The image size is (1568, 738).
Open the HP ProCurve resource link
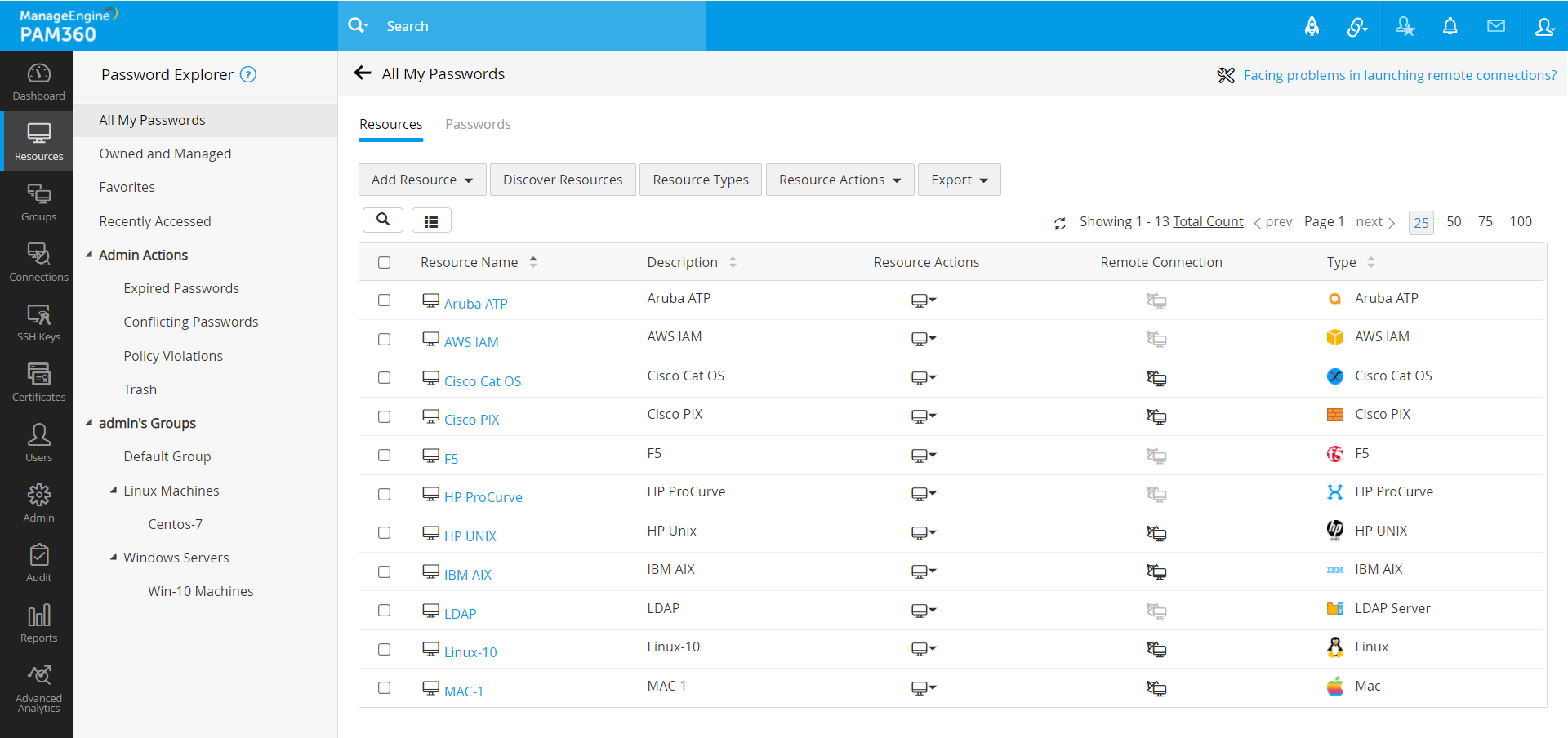tap(483, 497)
